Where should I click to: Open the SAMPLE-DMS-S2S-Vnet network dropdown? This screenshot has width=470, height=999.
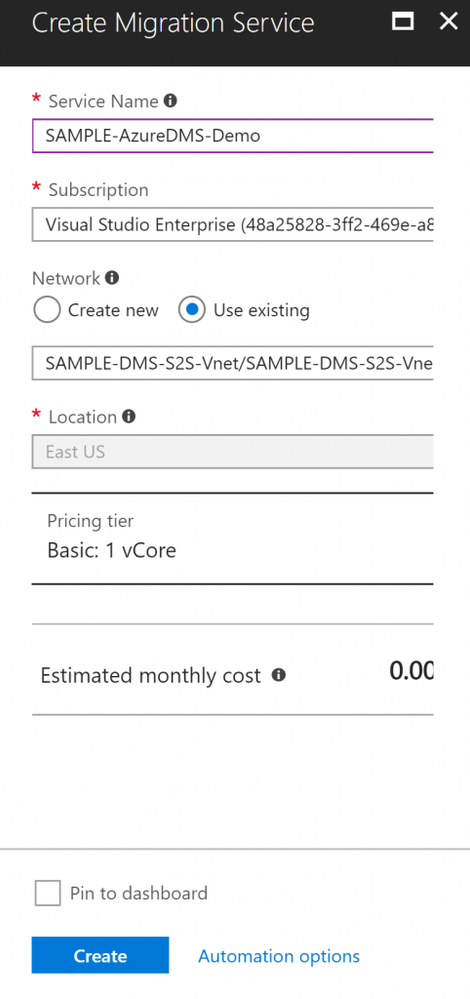click(x=232, y=363)
